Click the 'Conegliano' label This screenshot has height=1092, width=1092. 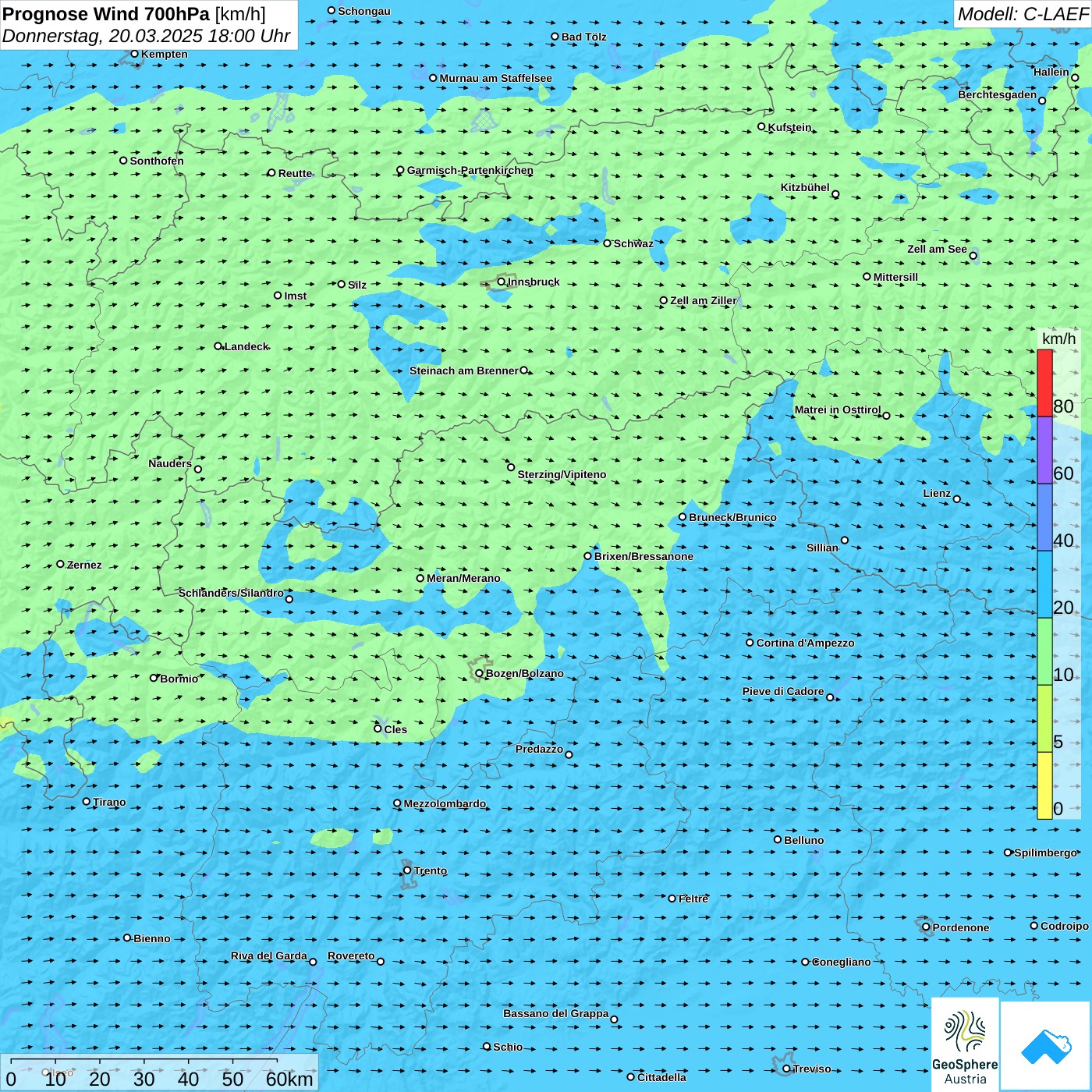(x=842, y=962)
